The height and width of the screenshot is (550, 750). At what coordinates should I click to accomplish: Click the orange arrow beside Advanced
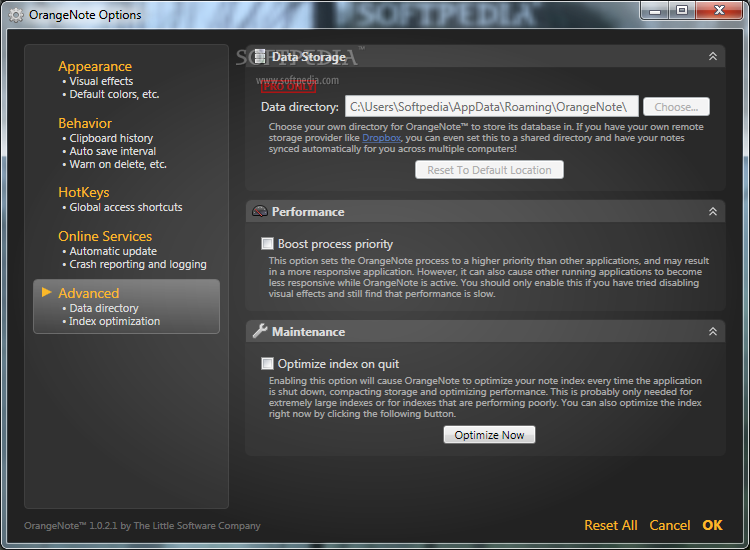point(46,292)
